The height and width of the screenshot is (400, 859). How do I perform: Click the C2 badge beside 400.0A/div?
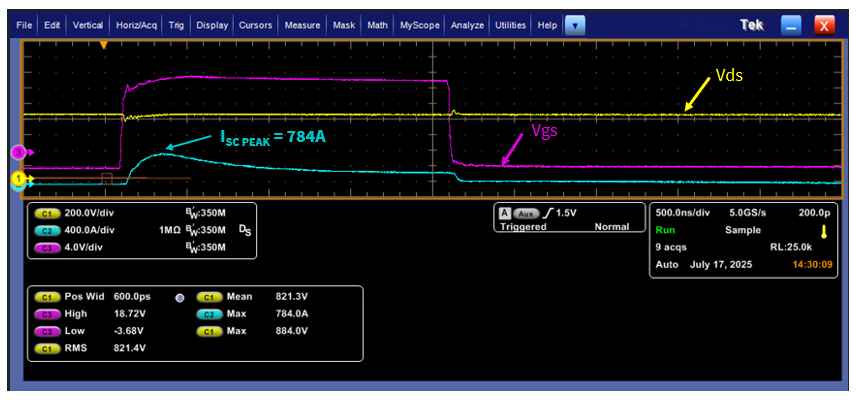pyautogui.click(x=47, y=230)
